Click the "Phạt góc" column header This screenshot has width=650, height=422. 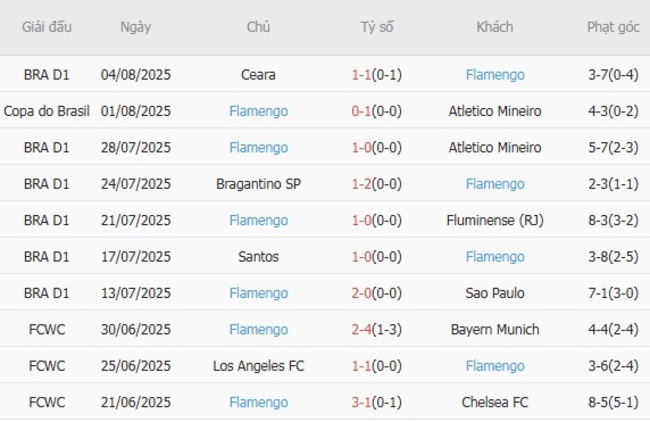pos(613,27)
